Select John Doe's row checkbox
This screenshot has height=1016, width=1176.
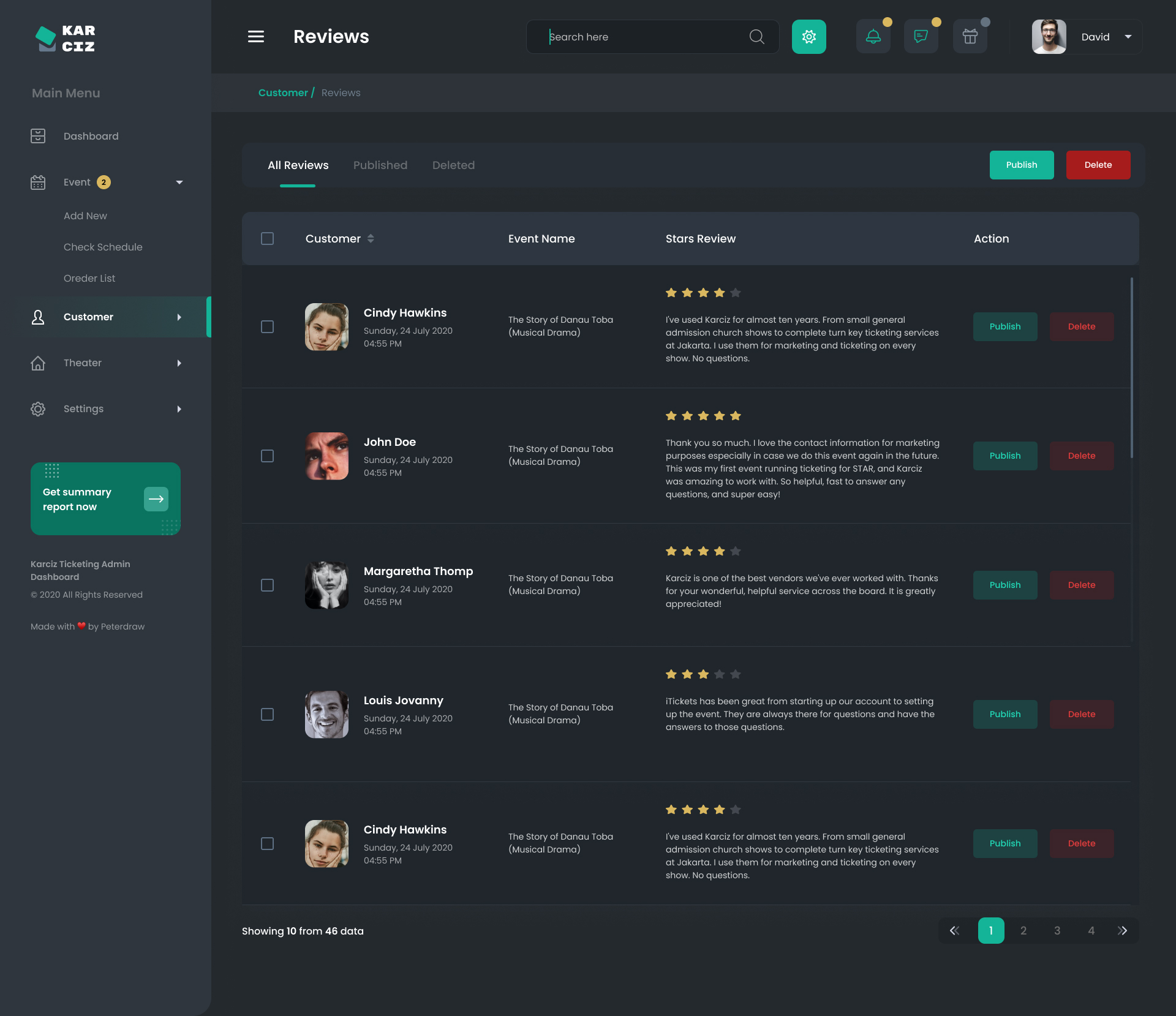tap(267, 456)
